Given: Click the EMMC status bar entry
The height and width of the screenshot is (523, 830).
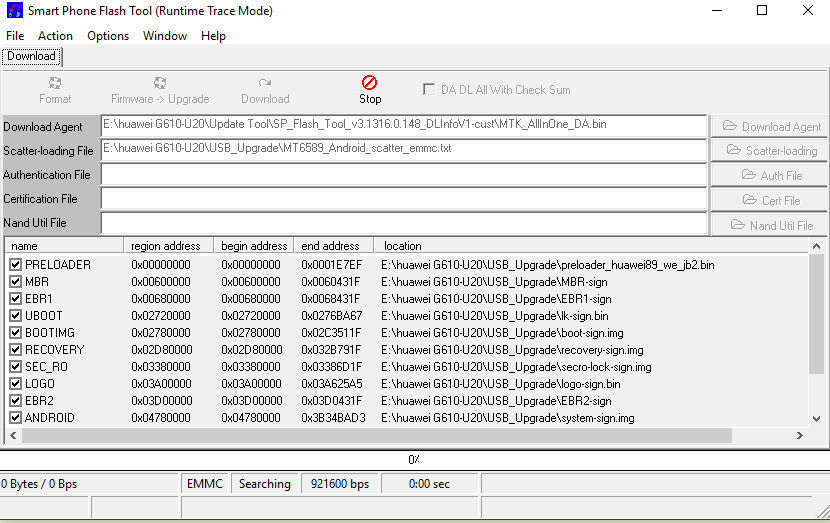Looking at the screenshot, I should [x=205, y=484].
